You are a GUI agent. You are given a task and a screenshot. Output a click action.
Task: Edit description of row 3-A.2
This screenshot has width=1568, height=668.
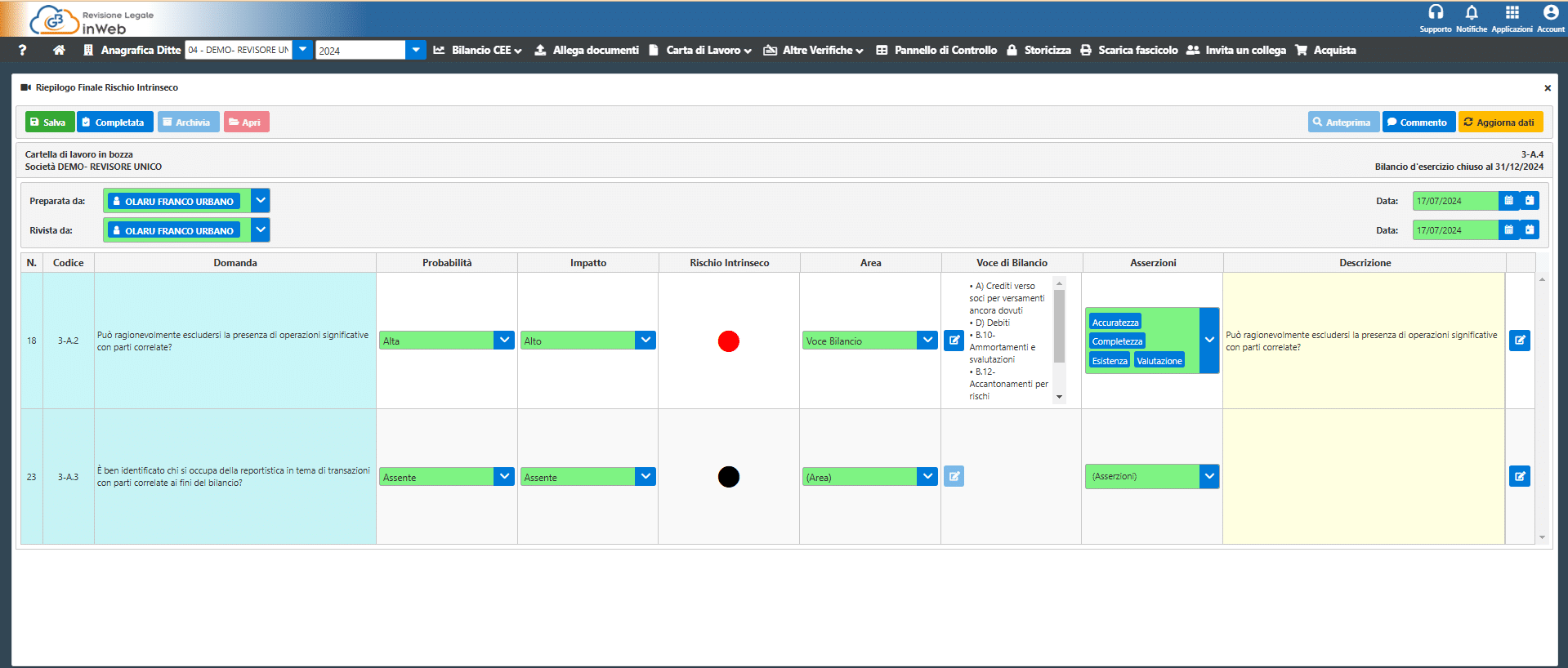click(1520, 341)
